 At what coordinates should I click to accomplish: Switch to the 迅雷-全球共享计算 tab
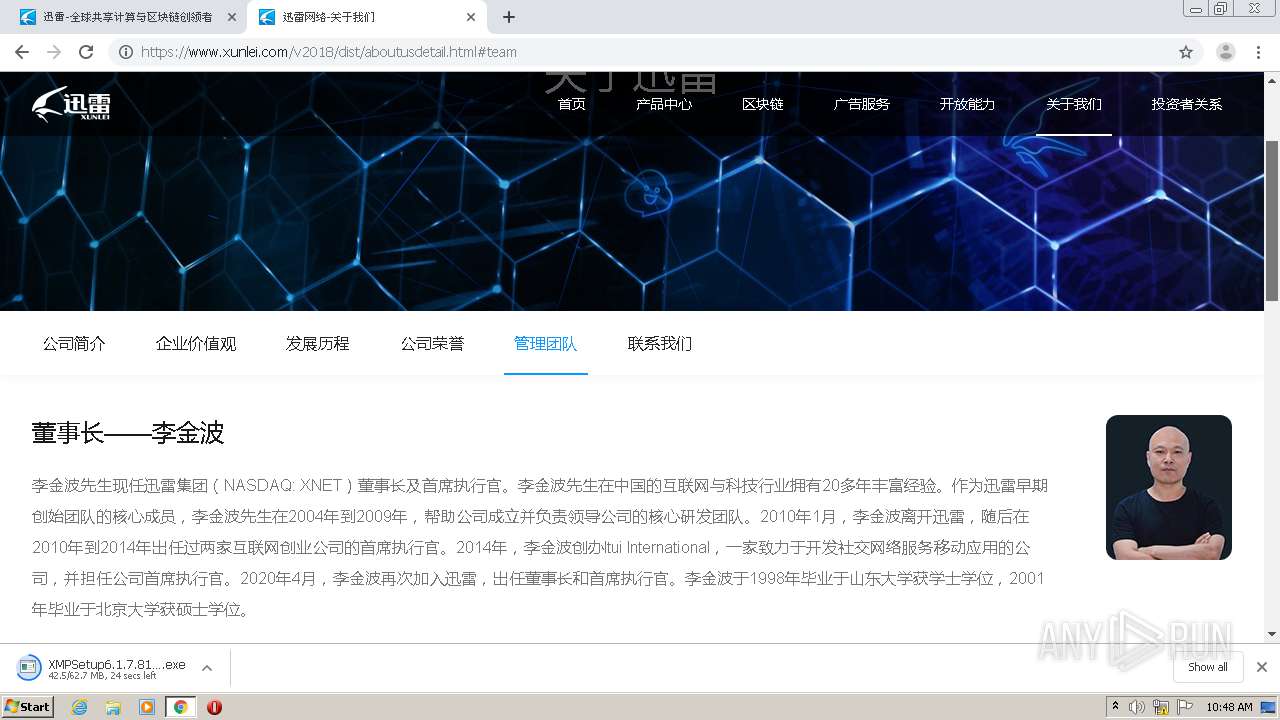127,17
